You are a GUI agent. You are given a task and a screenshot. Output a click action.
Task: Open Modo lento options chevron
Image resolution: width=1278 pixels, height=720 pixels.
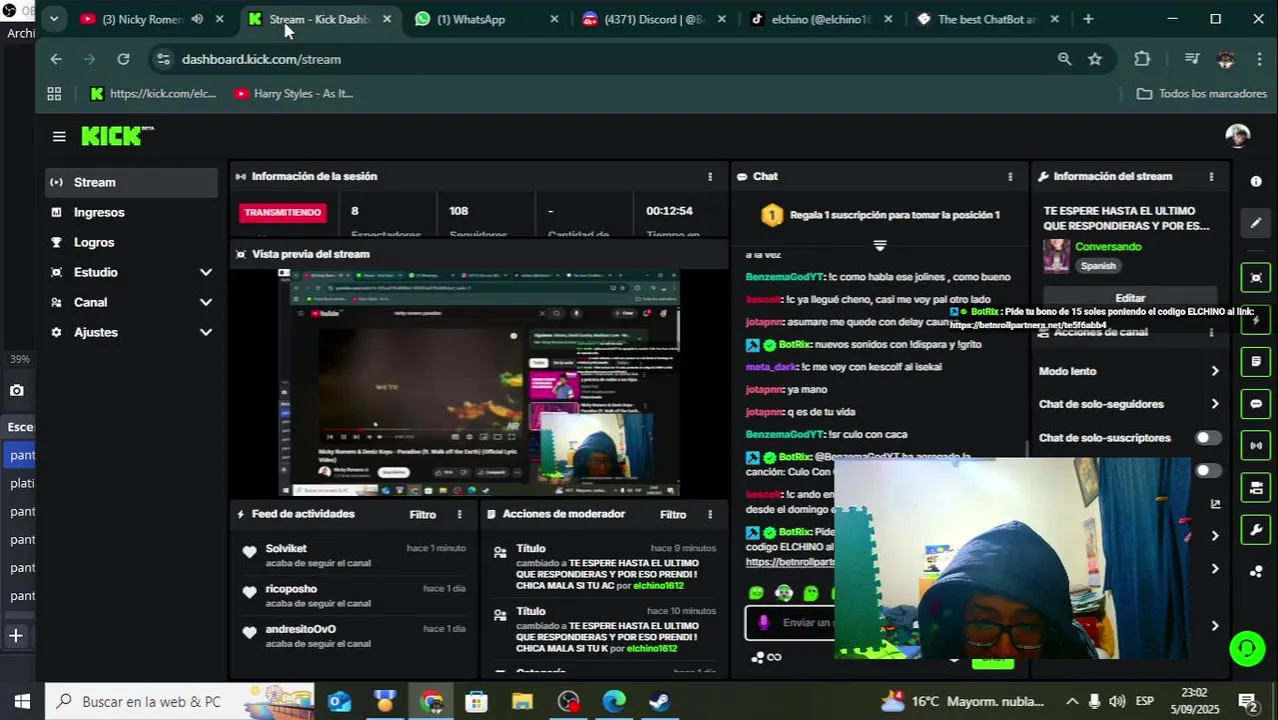click(1215, 371)
